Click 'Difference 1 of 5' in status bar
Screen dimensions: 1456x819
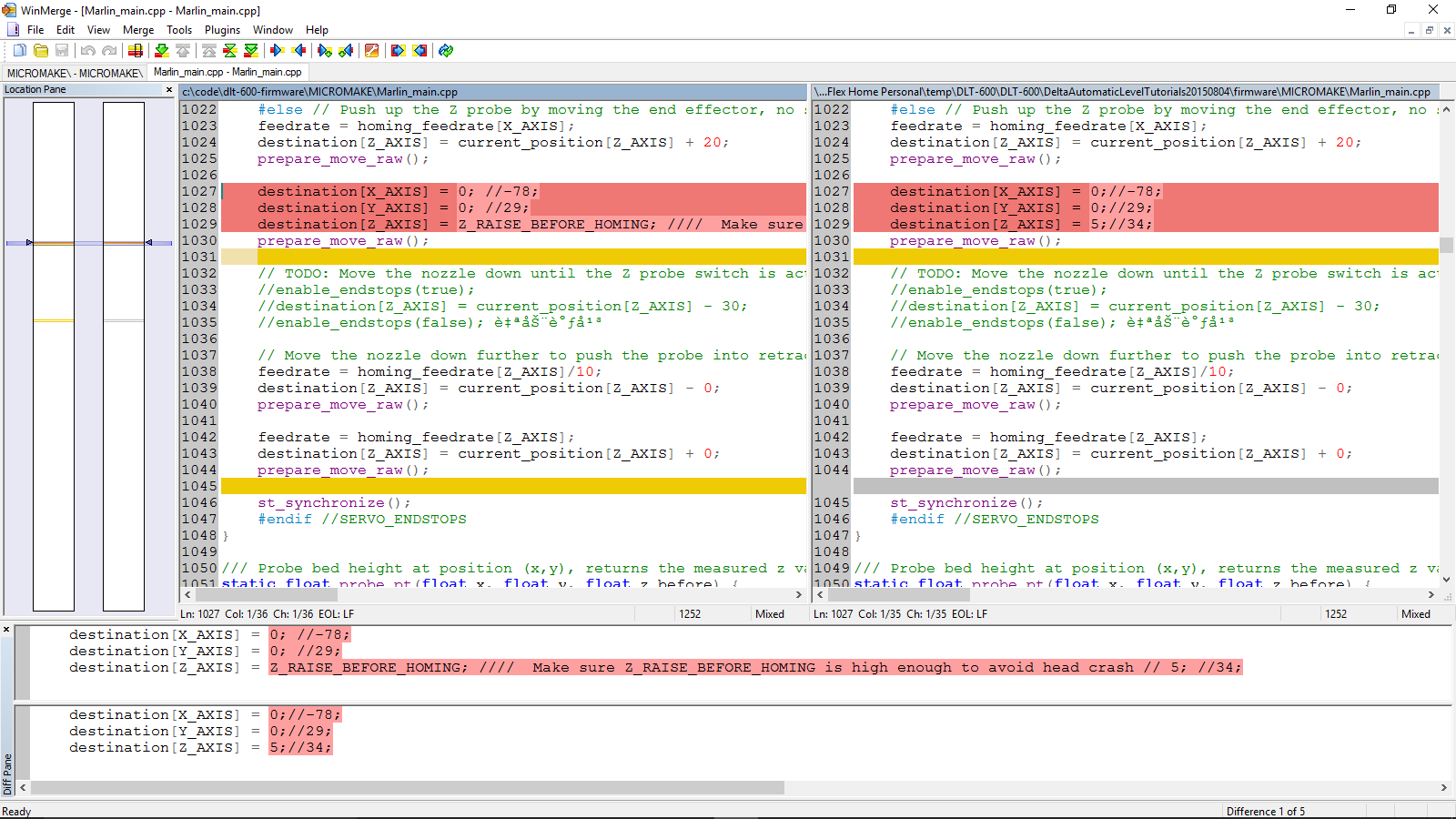point(1265,812)
